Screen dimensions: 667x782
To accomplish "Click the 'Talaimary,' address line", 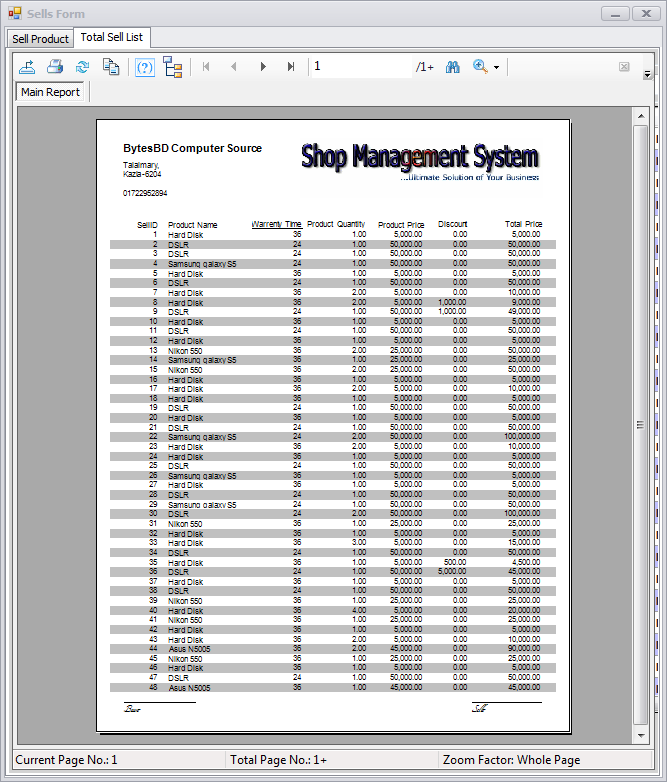I will tap(141, 165).
